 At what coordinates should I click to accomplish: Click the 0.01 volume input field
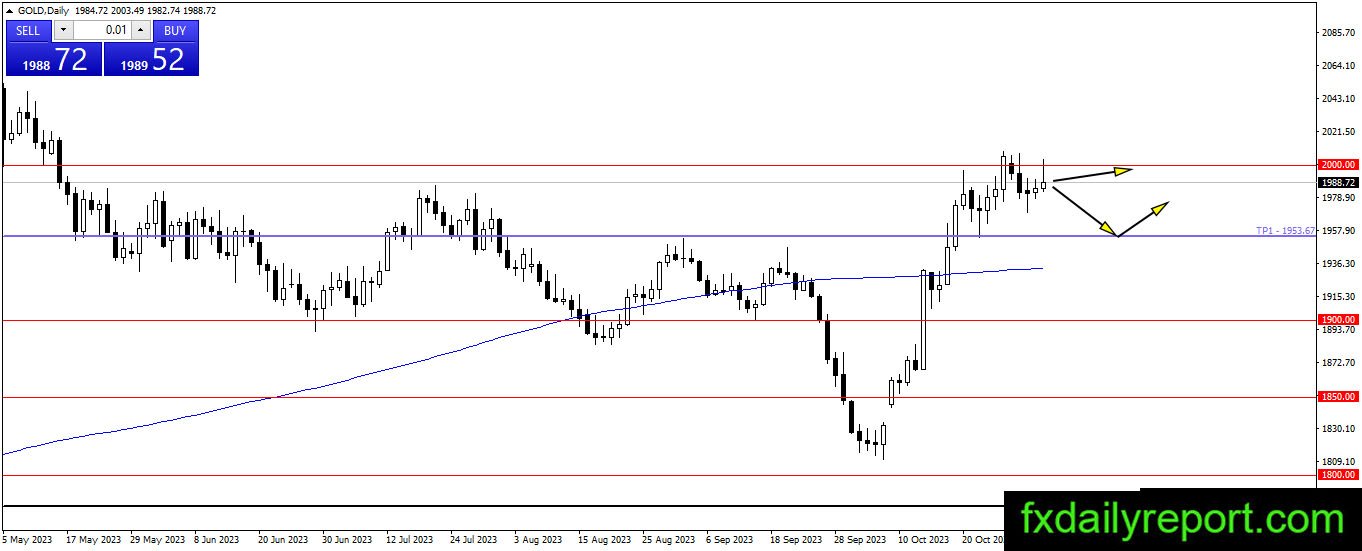tap(102, 30)
